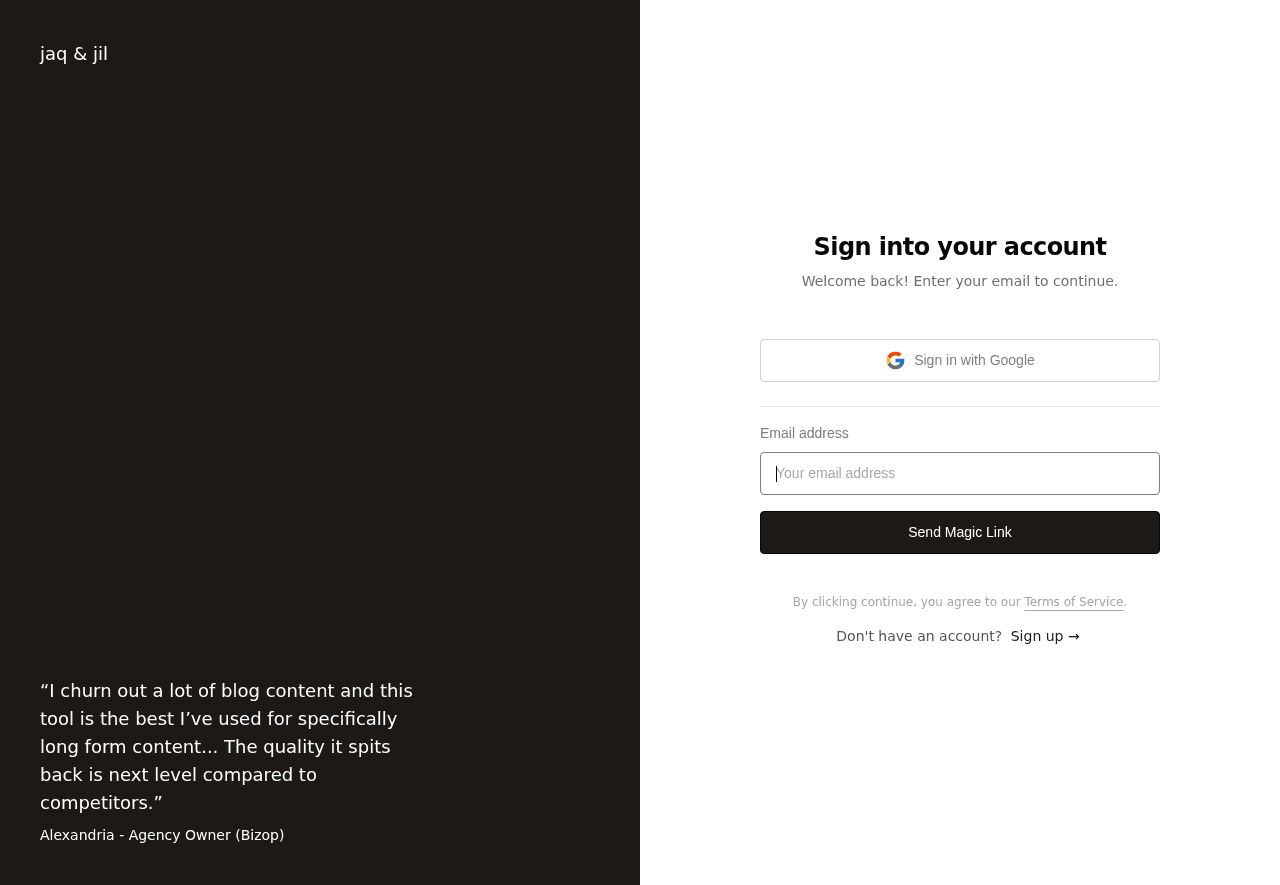Follow the Sign up link

pyautogui.click(x=1037, y=636)
